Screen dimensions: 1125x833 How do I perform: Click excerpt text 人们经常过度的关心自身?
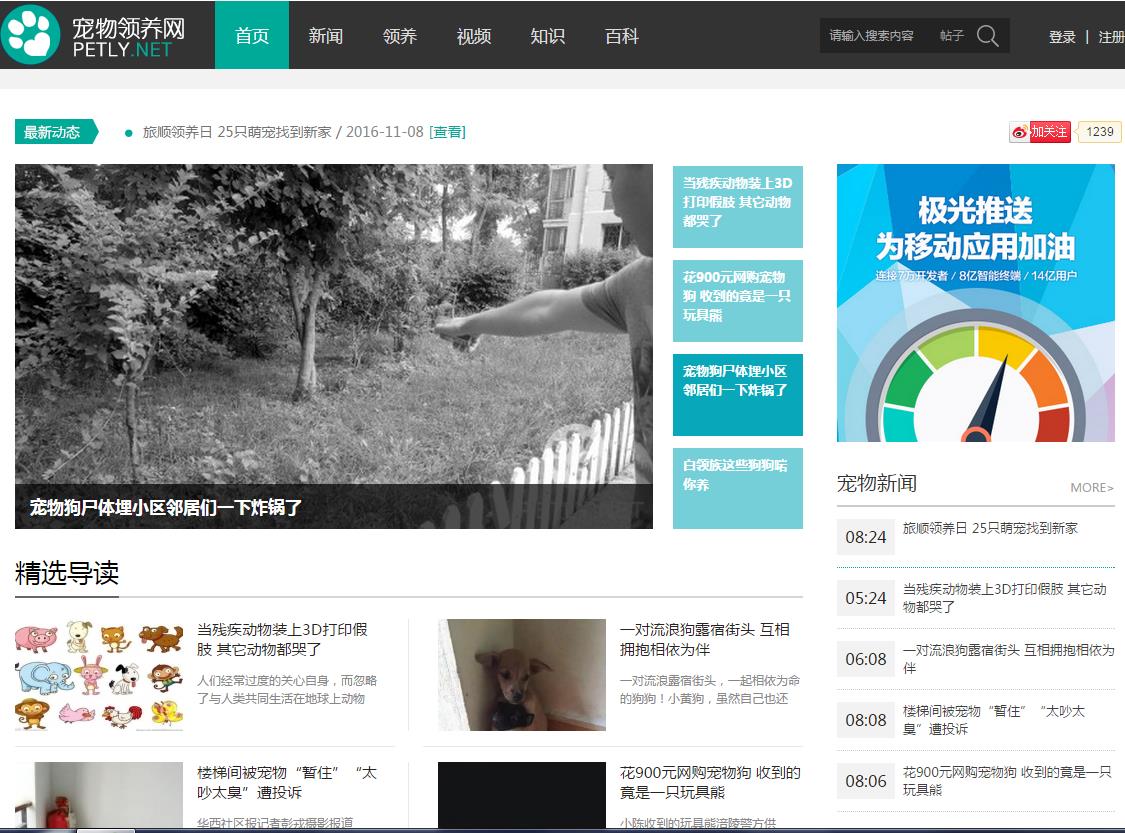tap(287, 690)
